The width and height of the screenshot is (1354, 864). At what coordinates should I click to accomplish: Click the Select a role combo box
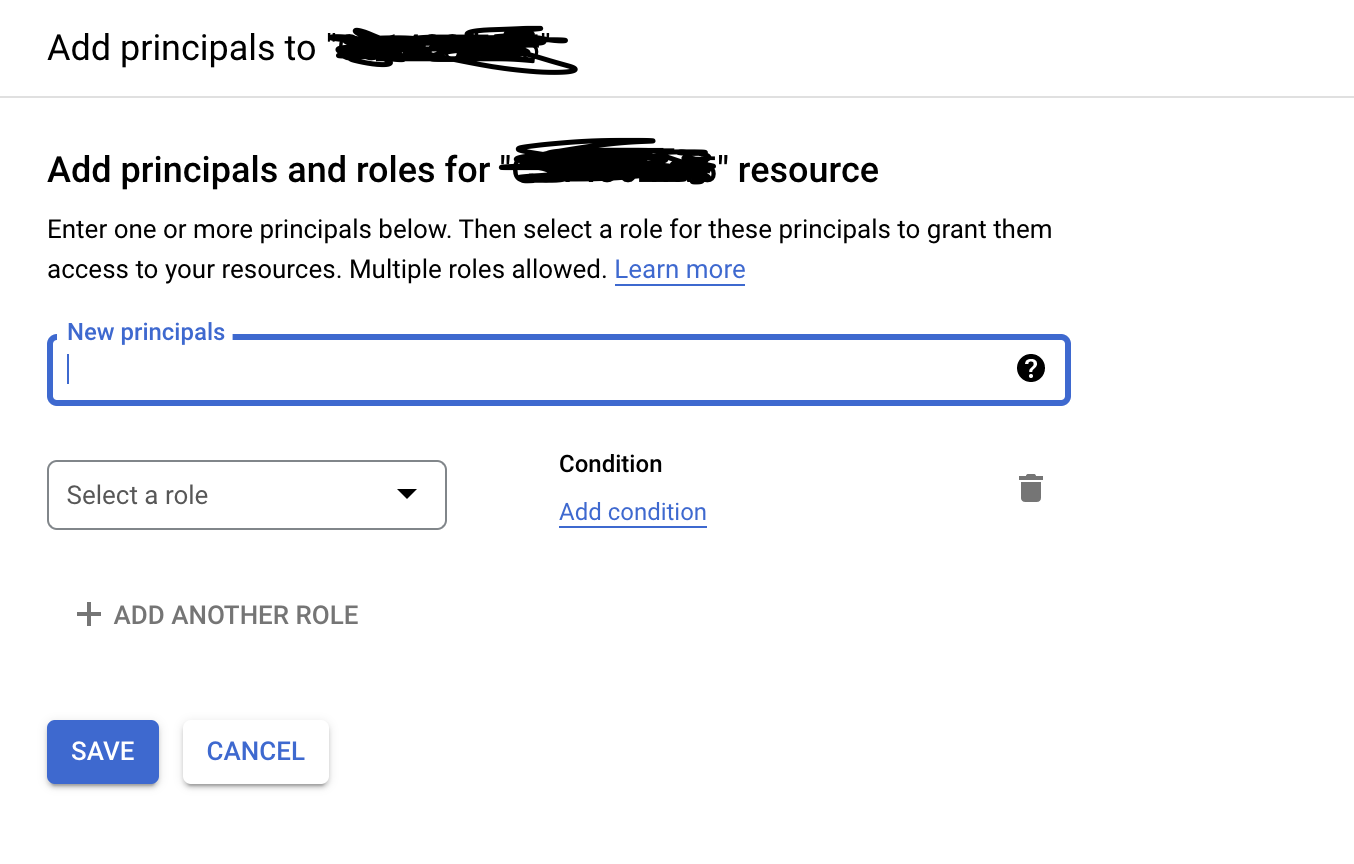click(246, 494)
